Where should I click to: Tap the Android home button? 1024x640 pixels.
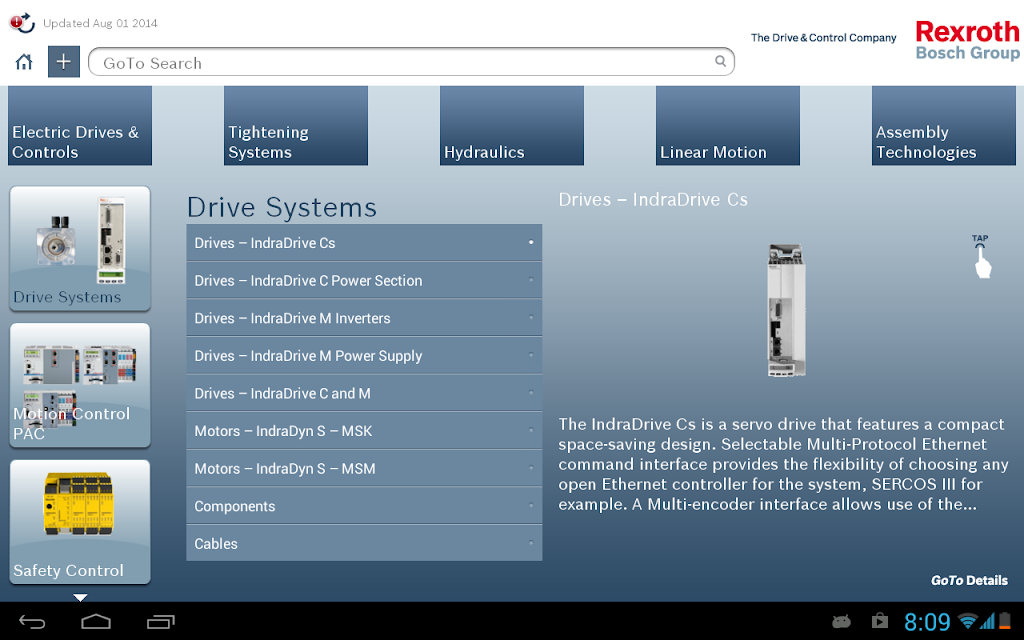coord(96,622)
